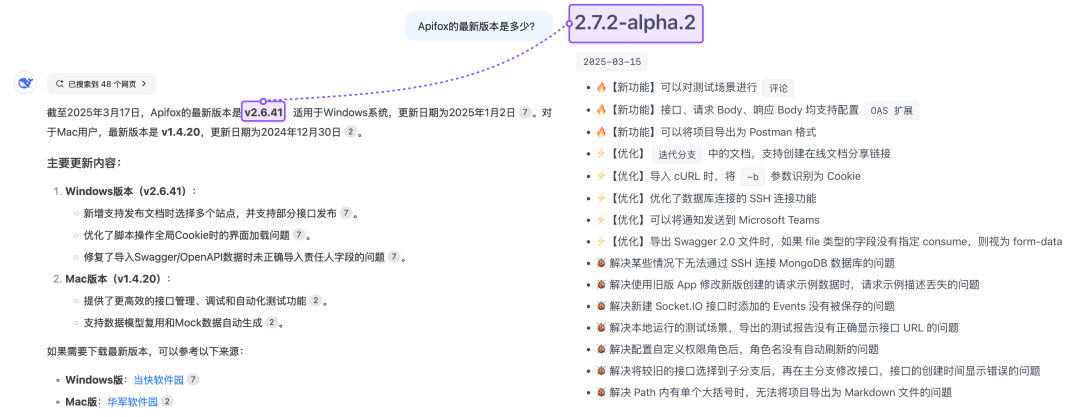Screen dimensions: 1080x417
Task: Open the 华军软件园 download link
Action: [133, 401]
